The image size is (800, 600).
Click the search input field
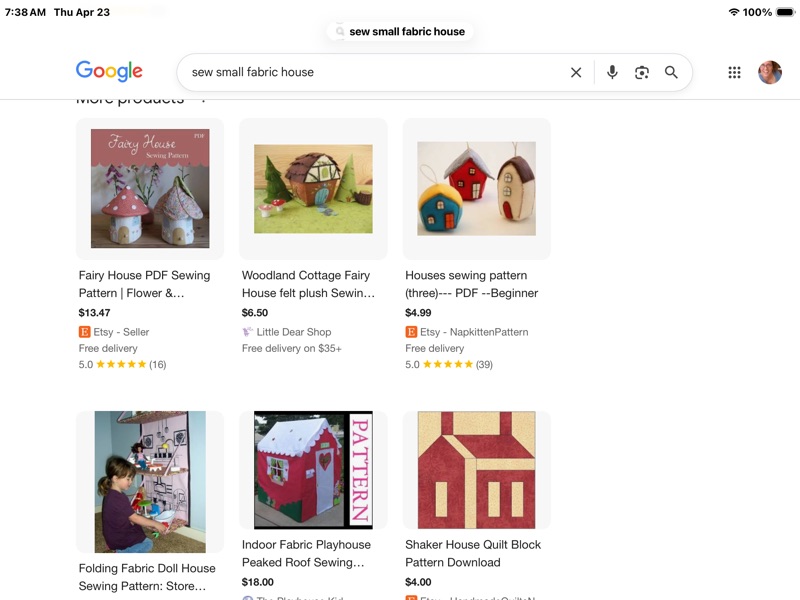370,72
